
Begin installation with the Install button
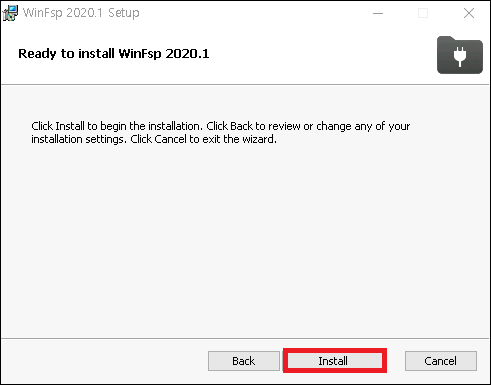(x=335, y=361)
